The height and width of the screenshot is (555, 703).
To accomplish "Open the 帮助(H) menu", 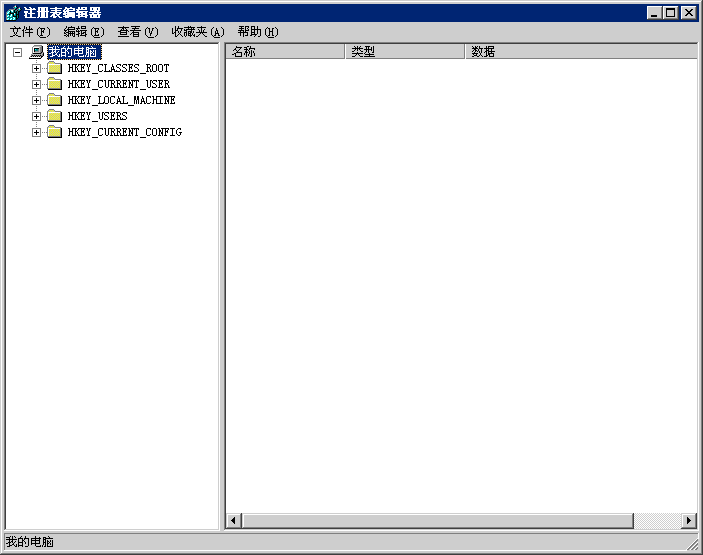I will pos(258,32).
